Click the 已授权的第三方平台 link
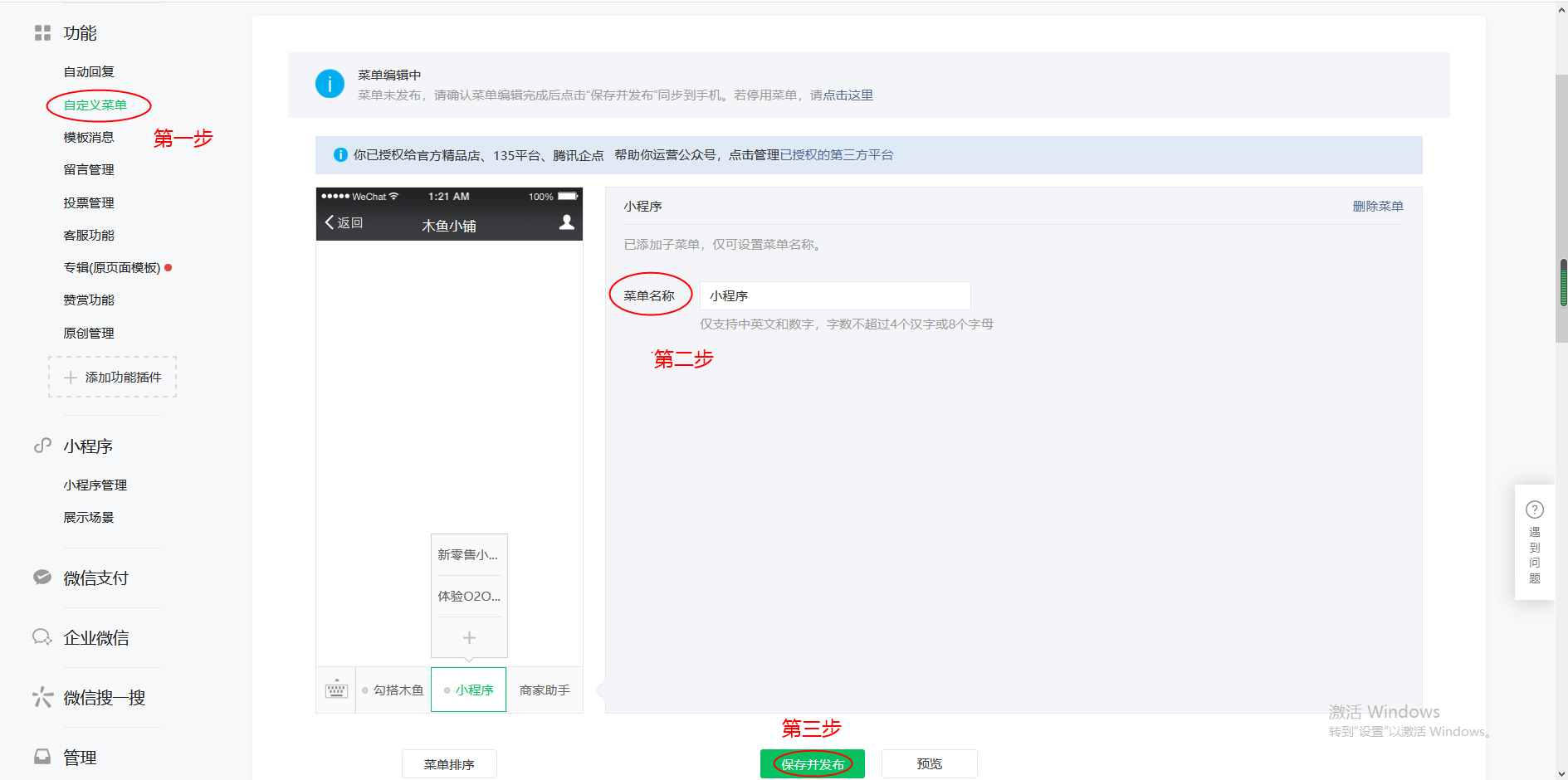The image size is (1568, 780). pyautogui.click(x=837, y=154)
